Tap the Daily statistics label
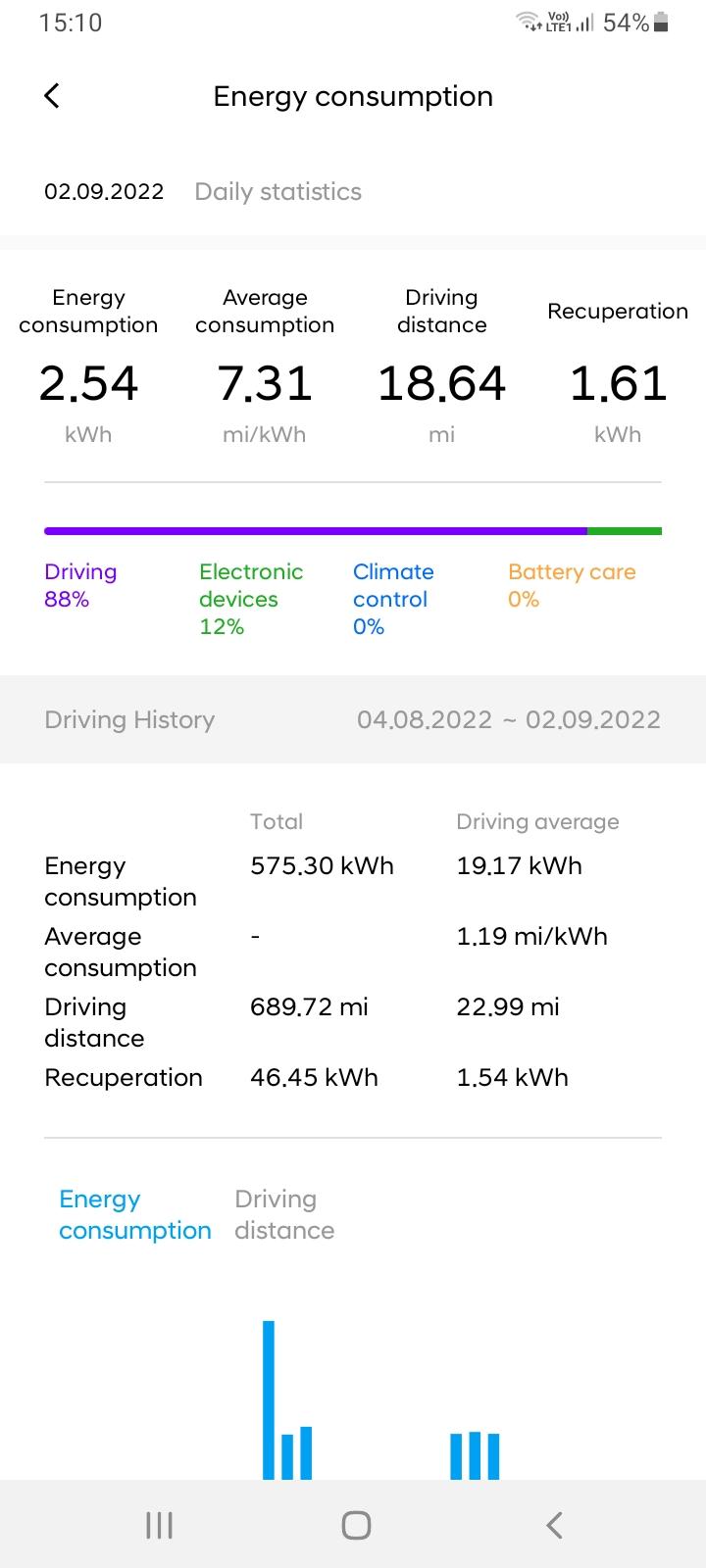This screenshot has height=1568, width=706. (277, 192)
